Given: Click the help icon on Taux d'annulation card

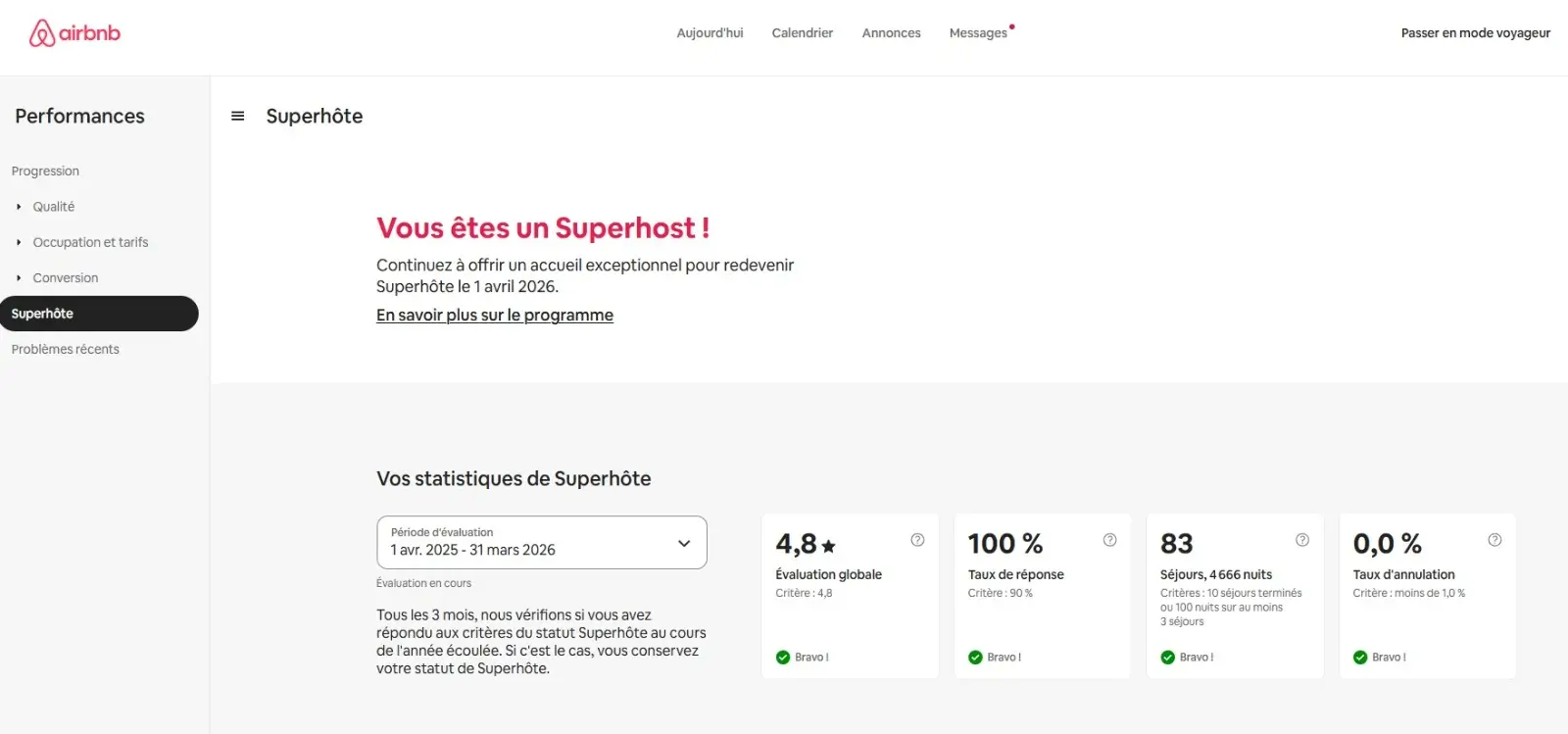Looking at the screenshot, I should tap(1494, 539).
